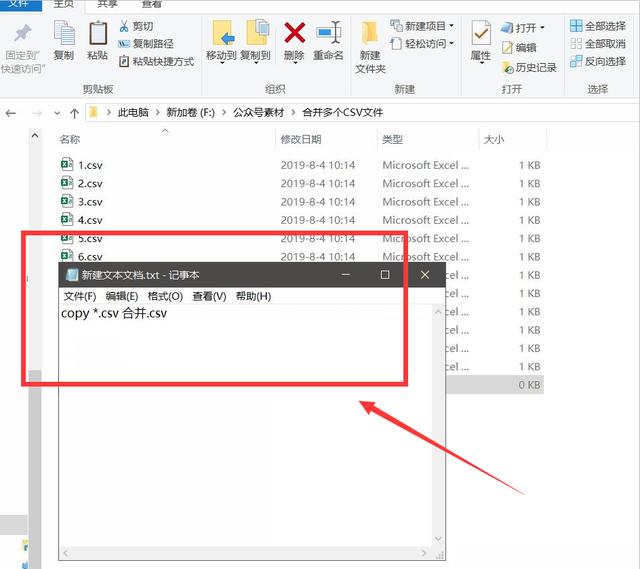Sort by Date Modified (修改日期) header
The height and width of the screenshot is (569, 640).
[x=301, y=140]
